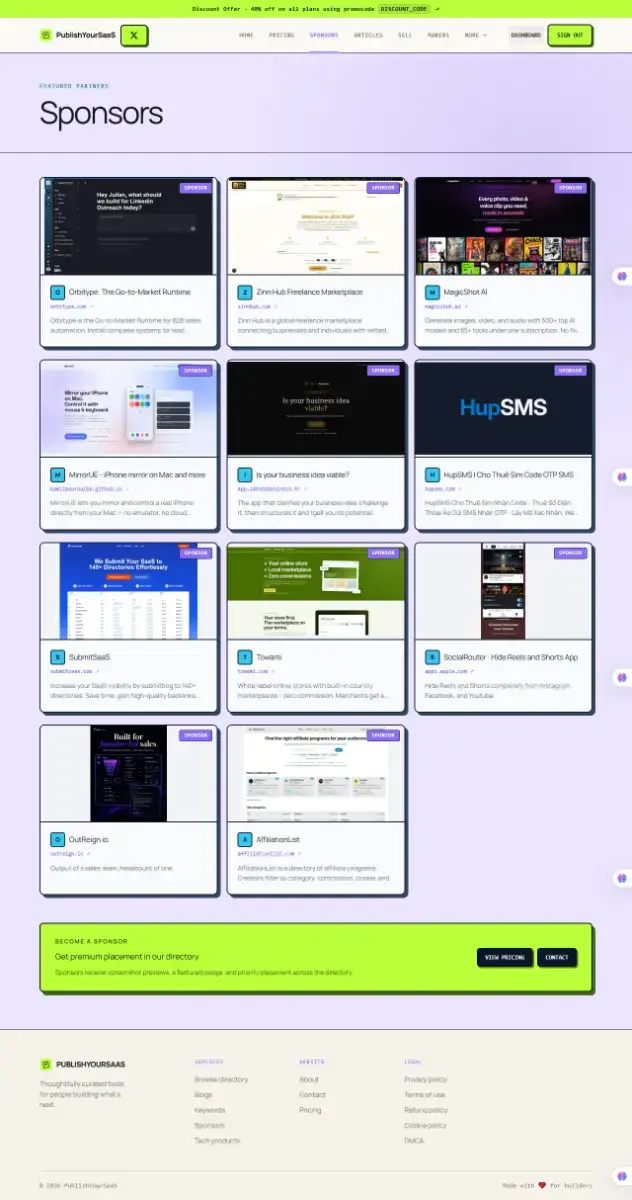Click the View Pricing button
The height and width of the screenshot is (1200, 632).
coord(505,957)
